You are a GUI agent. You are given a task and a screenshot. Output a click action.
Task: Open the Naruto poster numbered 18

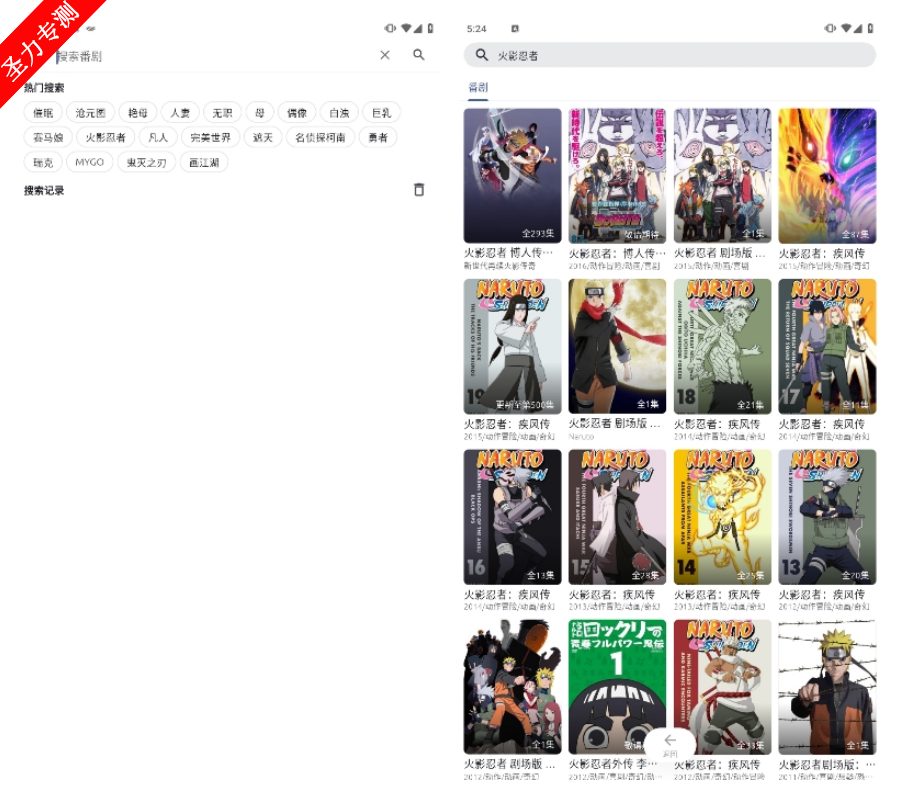tap(722, 346)
